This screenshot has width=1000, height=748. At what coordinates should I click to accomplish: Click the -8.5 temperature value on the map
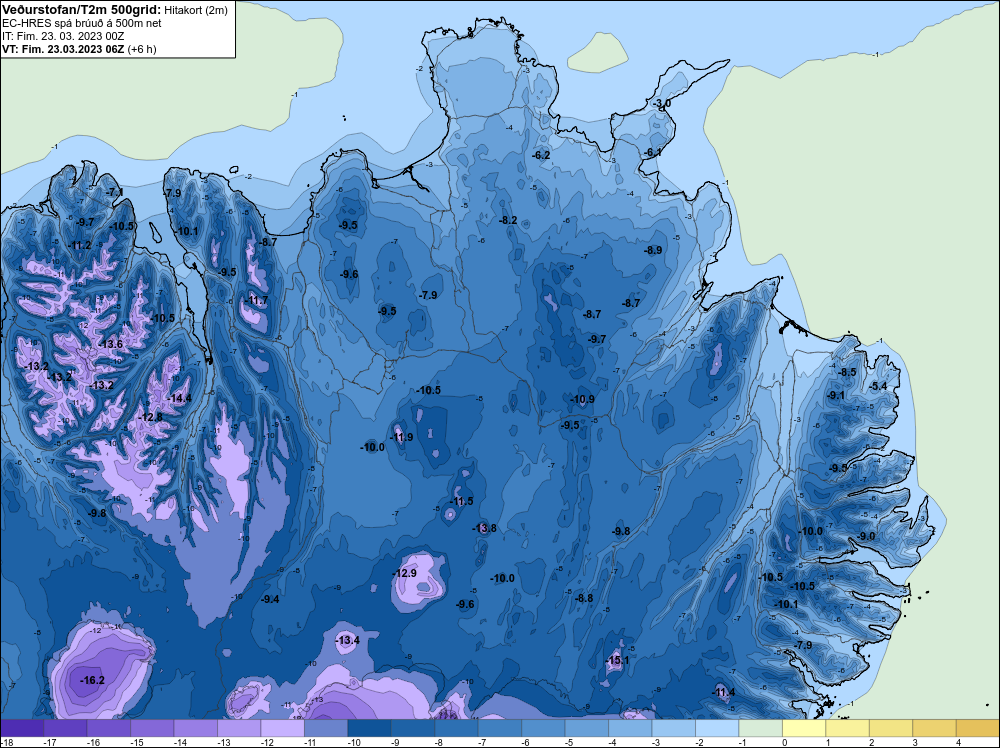(x=848, y=372)
